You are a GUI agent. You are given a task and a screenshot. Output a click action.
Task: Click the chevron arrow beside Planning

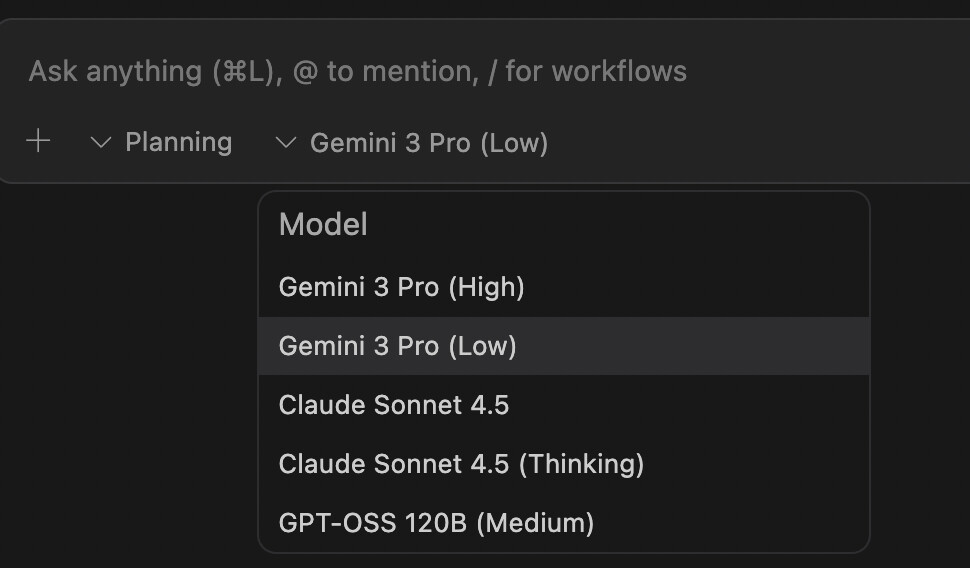pyautogui.click(x=101, y=143)
